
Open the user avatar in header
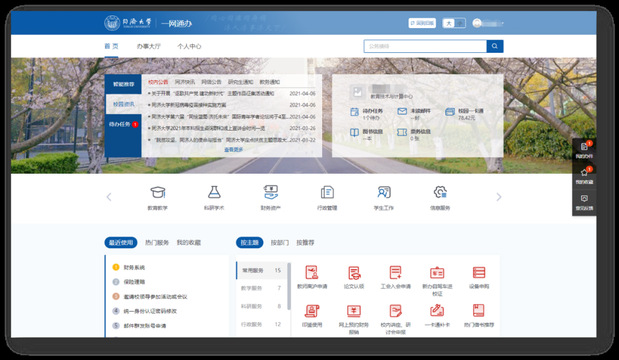(x=477, y=23)
